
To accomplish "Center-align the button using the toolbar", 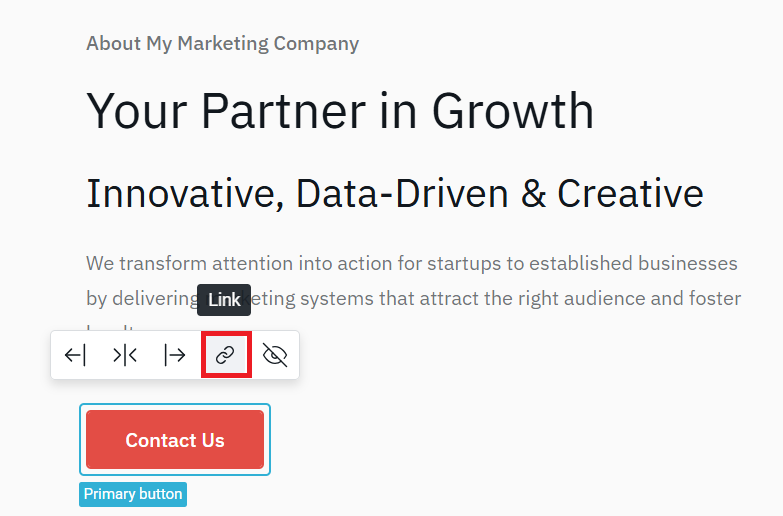I will click(x=125, y=355).
